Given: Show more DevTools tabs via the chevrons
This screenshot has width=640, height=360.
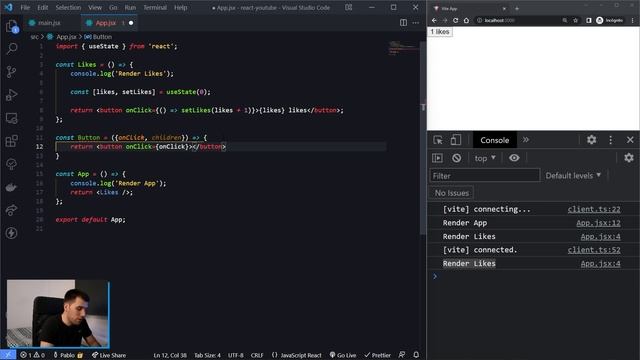Looking at the screenshot, I should tap(526, 140).
